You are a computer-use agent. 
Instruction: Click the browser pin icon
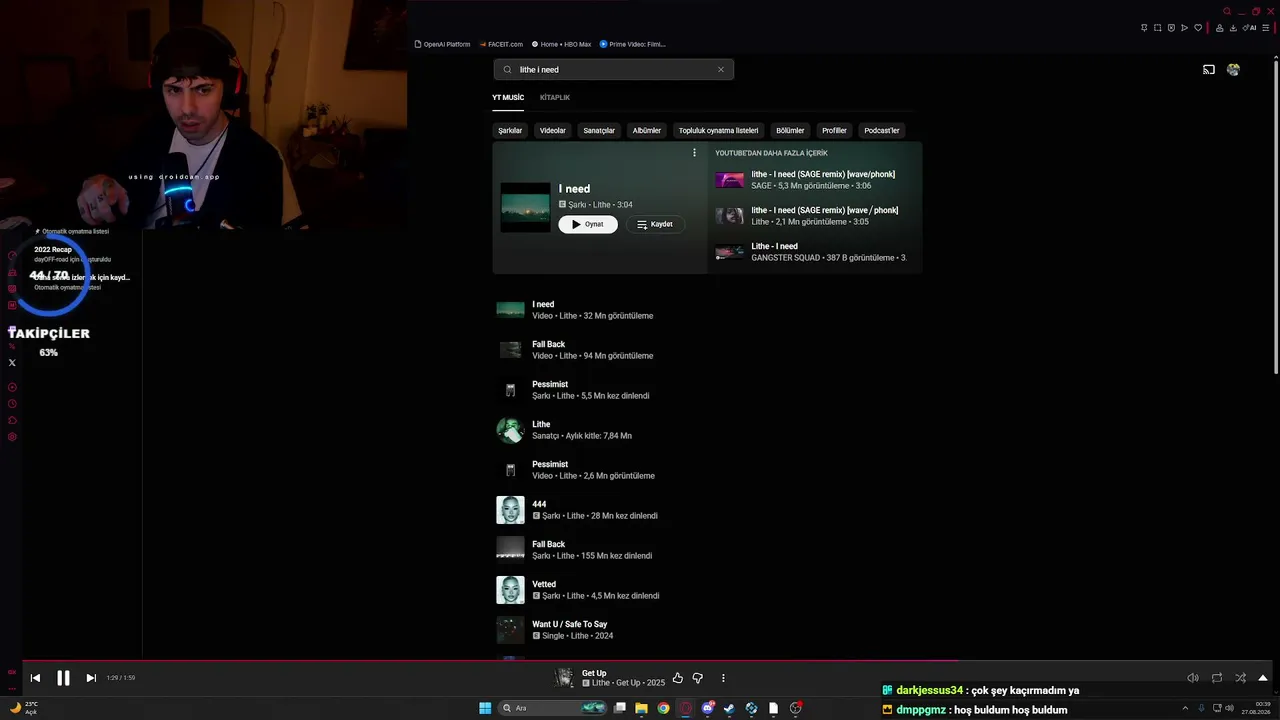point(1144,28)
